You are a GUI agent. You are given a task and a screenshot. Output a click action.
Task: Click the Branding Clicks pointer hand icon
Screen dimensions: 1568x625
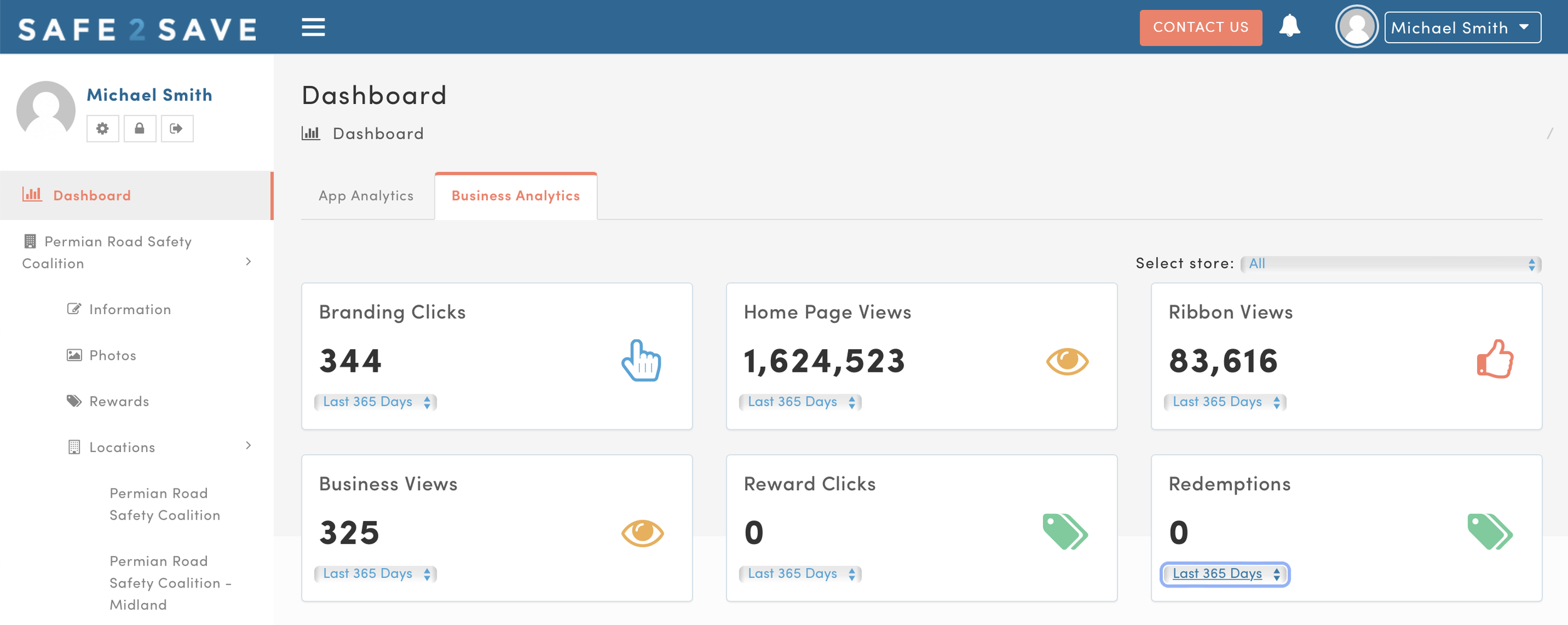click(x=641, y=360)
